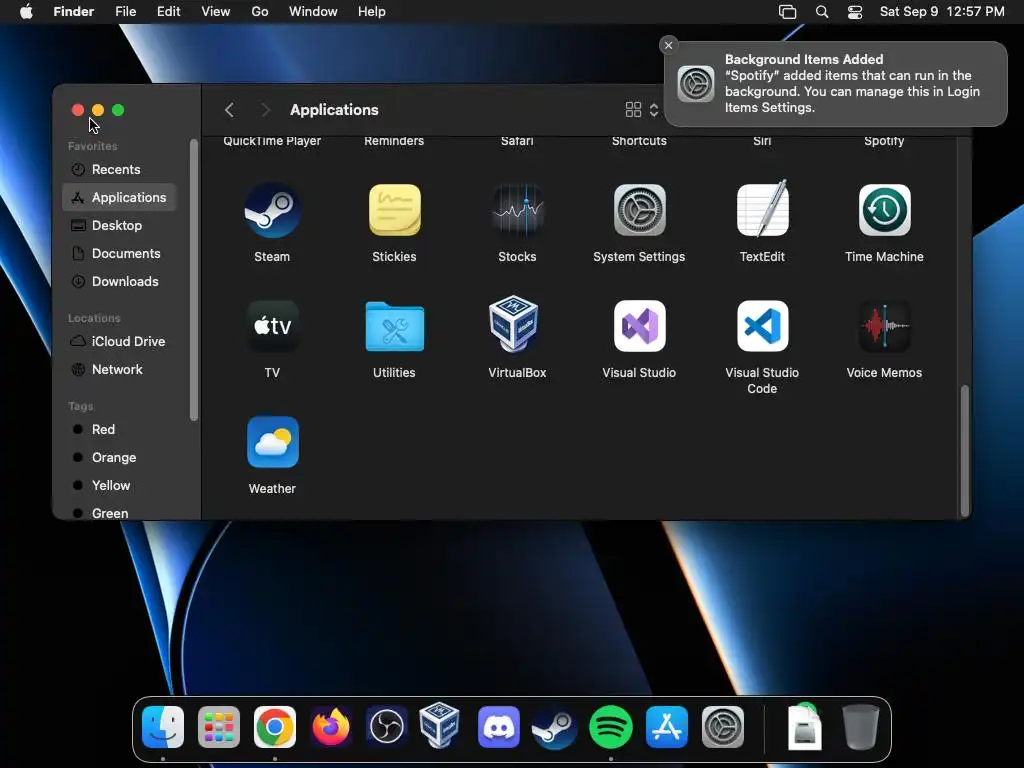Launch Discord from the Dock
The image size is (1024, 768).
(499, 727)
